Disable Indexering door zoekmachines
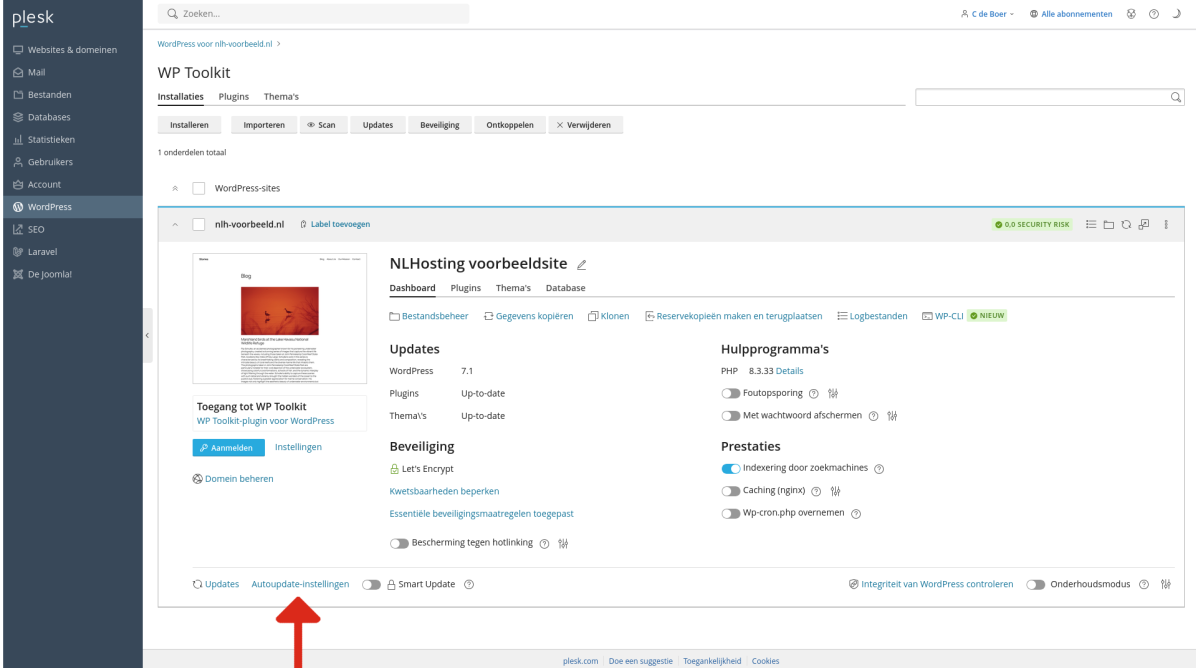 point(730,468)
